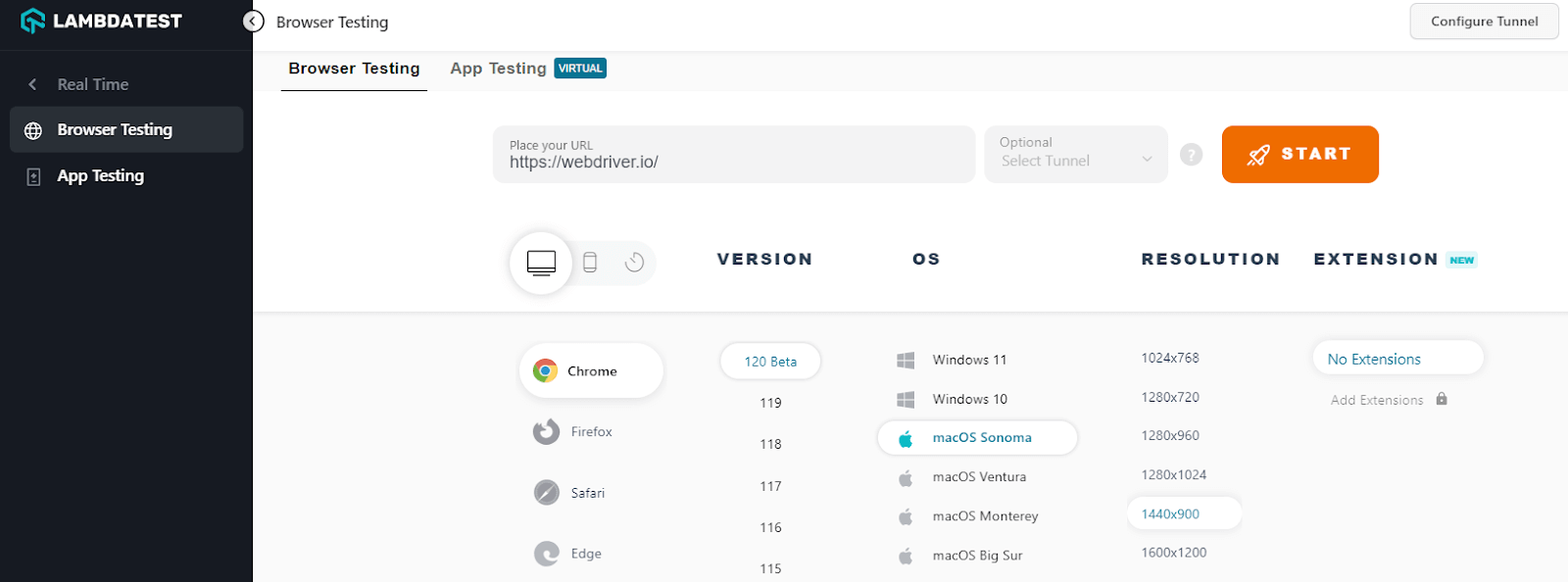Image resolution: width=1568 pixels, height=582 pixels.
Task: Select 1600x1200 resolution
Action: click(x=1174, y=553)
